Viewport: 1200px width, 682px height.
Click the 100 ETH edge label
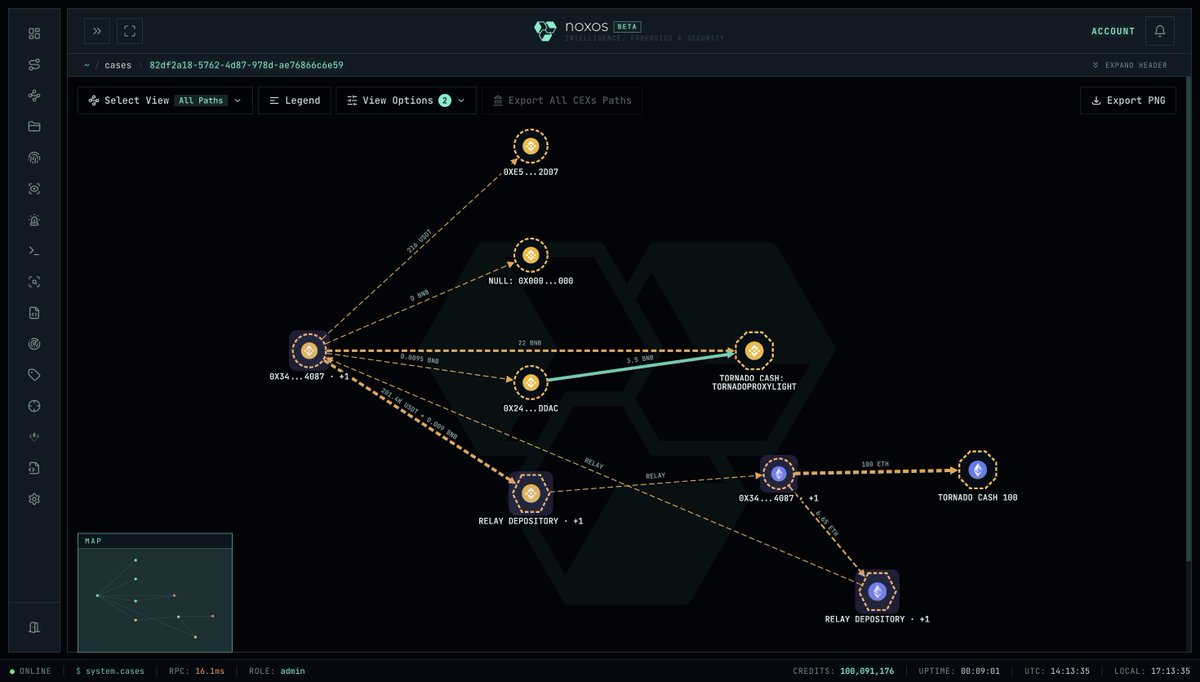point(875,464)
